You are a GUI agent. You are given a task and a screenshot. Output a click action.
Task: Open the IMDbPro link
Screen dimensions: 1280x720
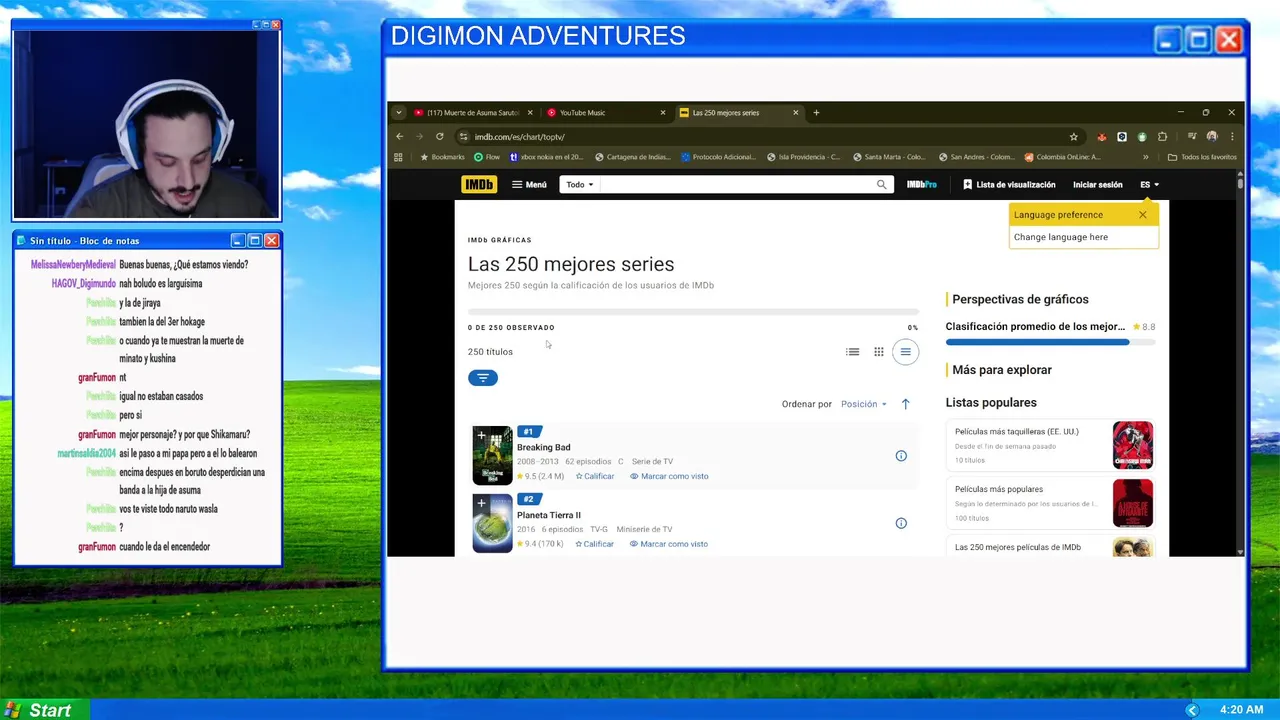tap(921, 184)
